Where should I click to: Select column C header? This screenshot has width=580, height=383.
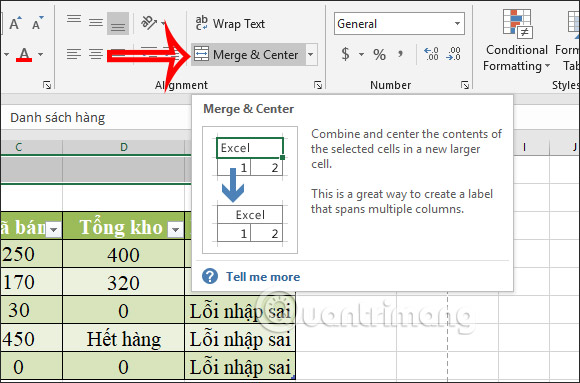pyautogui.click(x=18, y=147)
